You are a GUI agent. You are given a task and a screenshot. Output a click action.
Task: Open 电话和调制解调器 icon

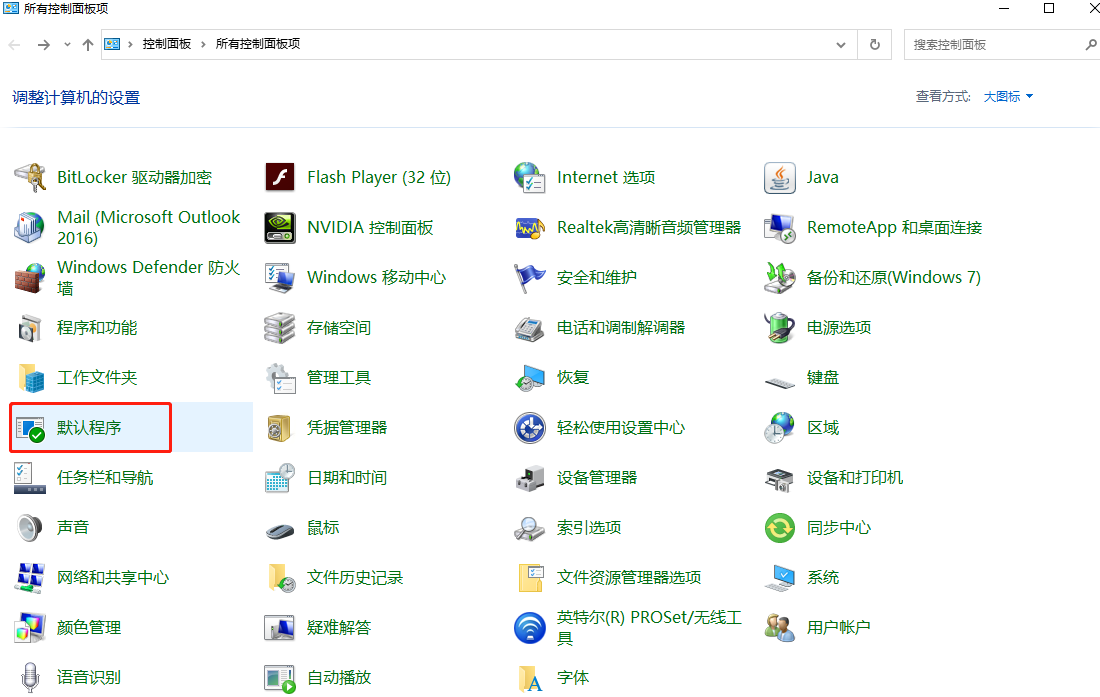pos(530,327)
